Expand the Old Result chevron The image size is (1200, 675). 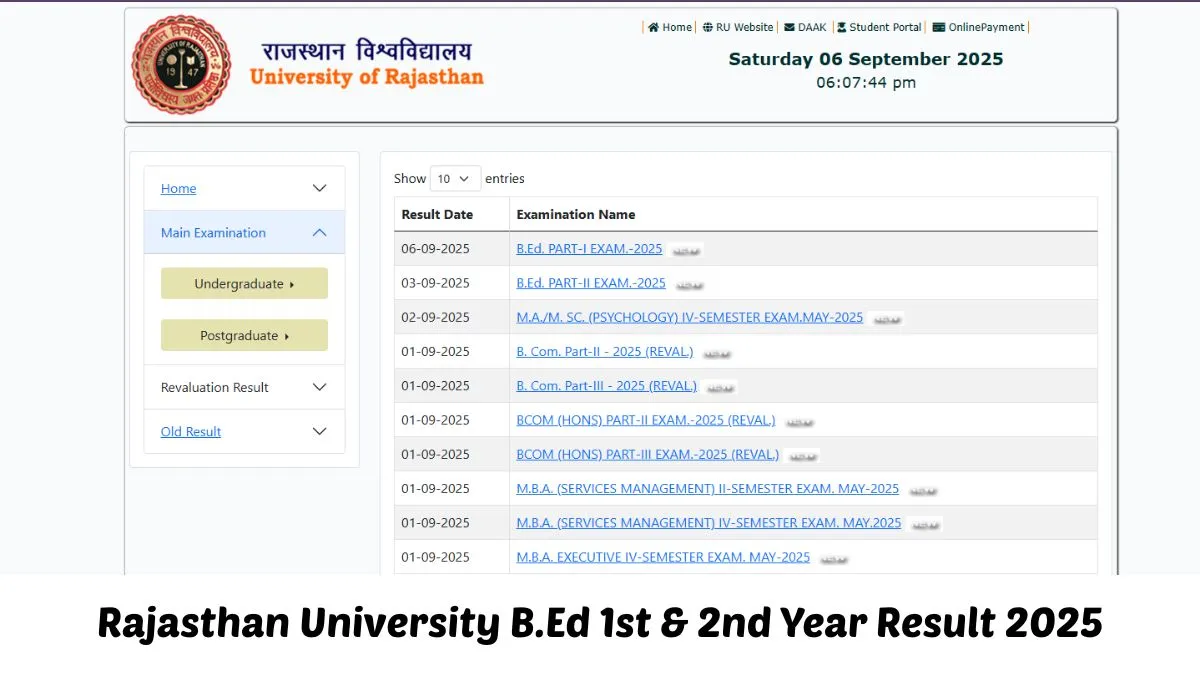click(319, 431)
